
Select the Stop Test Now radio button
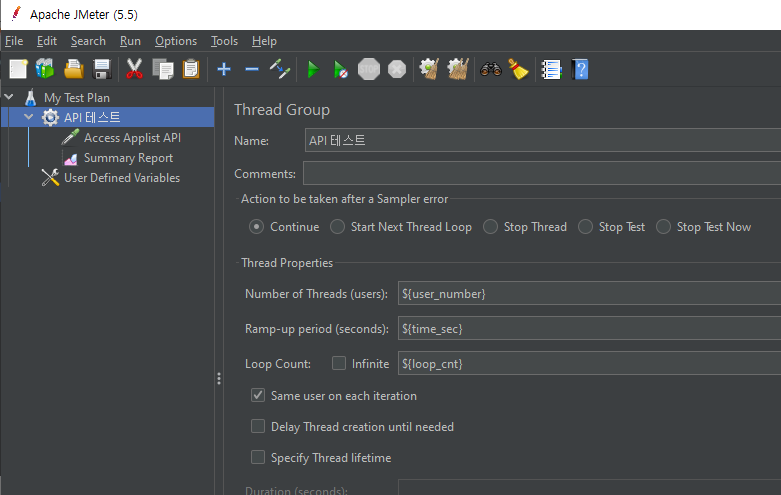pyautogui.click(x=663, y=227)
